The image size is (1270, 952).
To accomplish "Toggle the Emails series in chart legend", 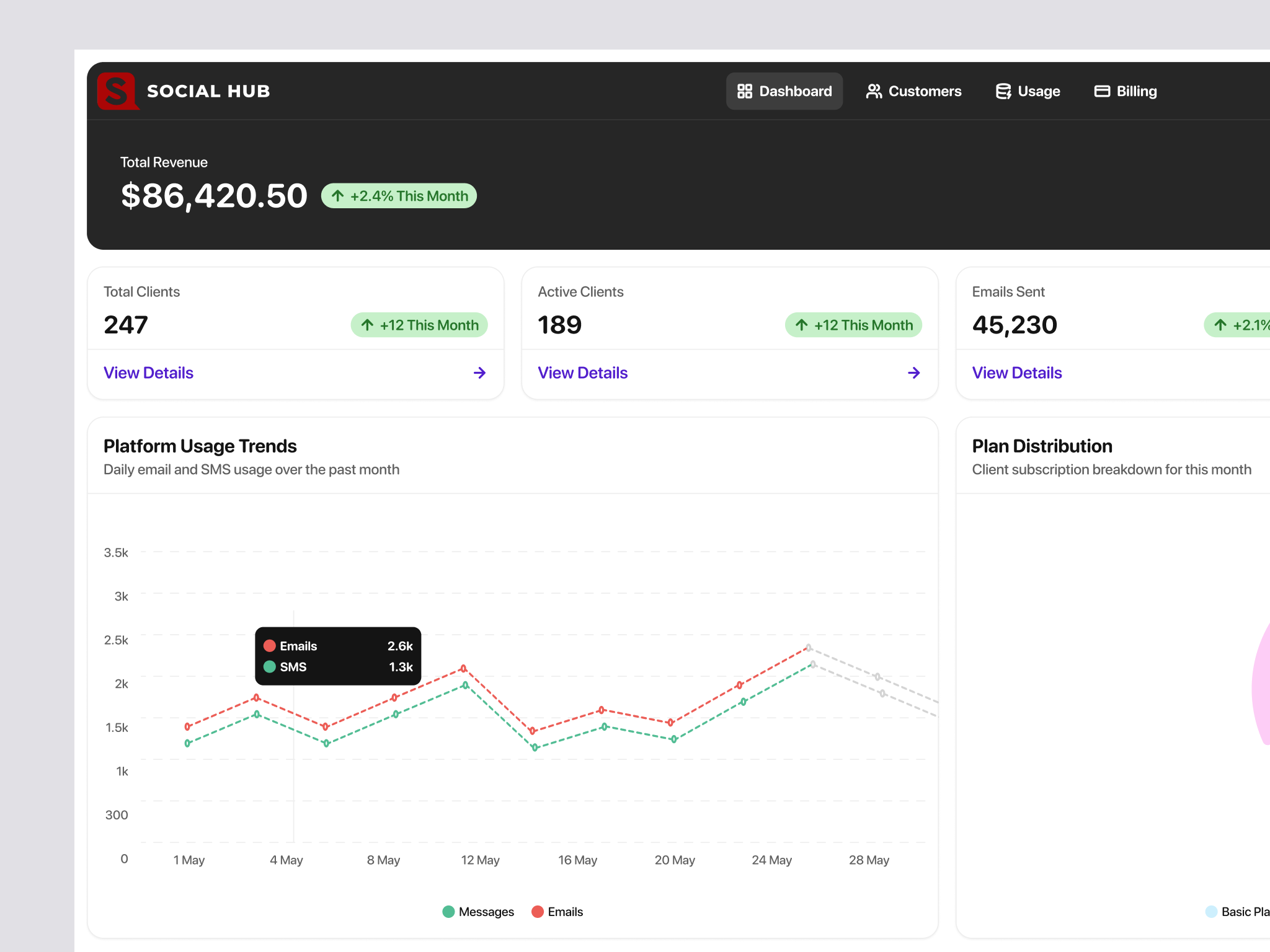I will [x=556, y=911].
